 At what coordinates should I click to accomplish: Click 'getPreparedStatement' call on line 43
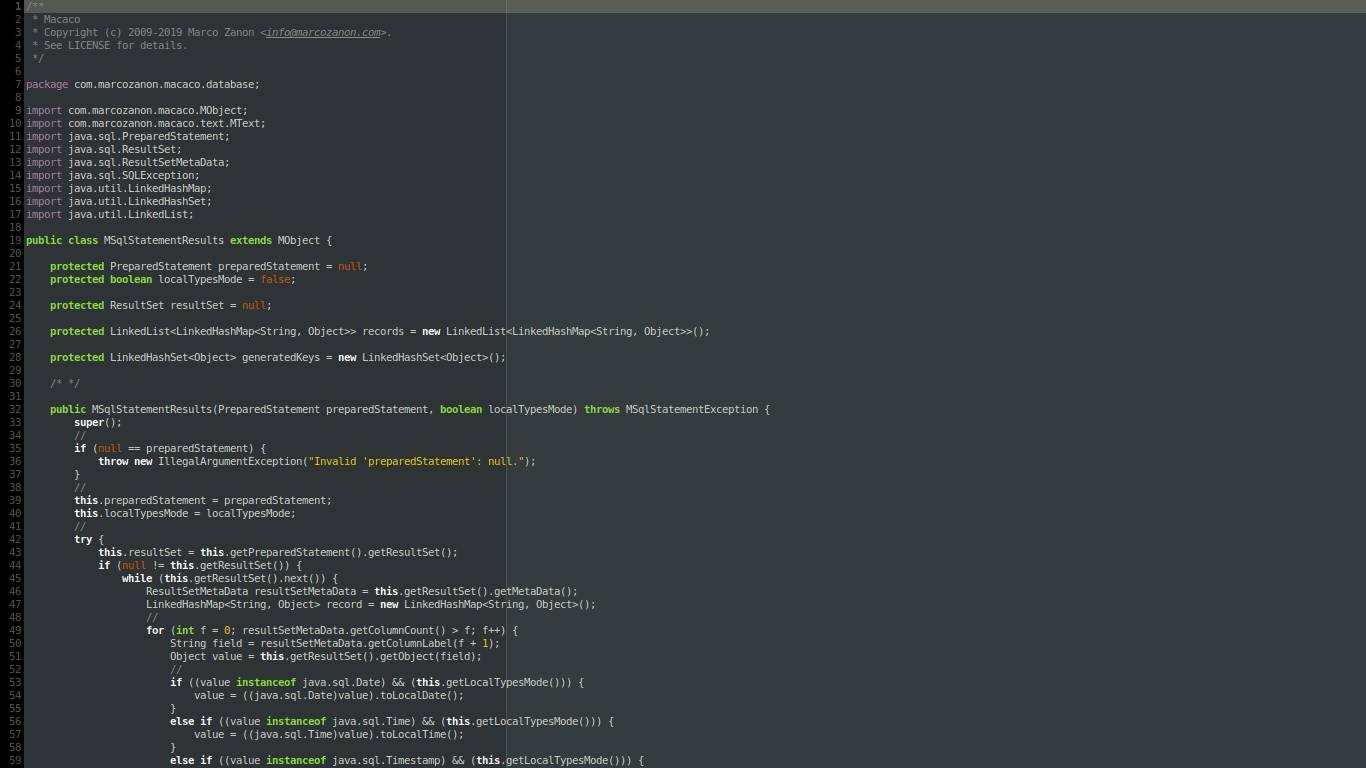click(290, 552)
